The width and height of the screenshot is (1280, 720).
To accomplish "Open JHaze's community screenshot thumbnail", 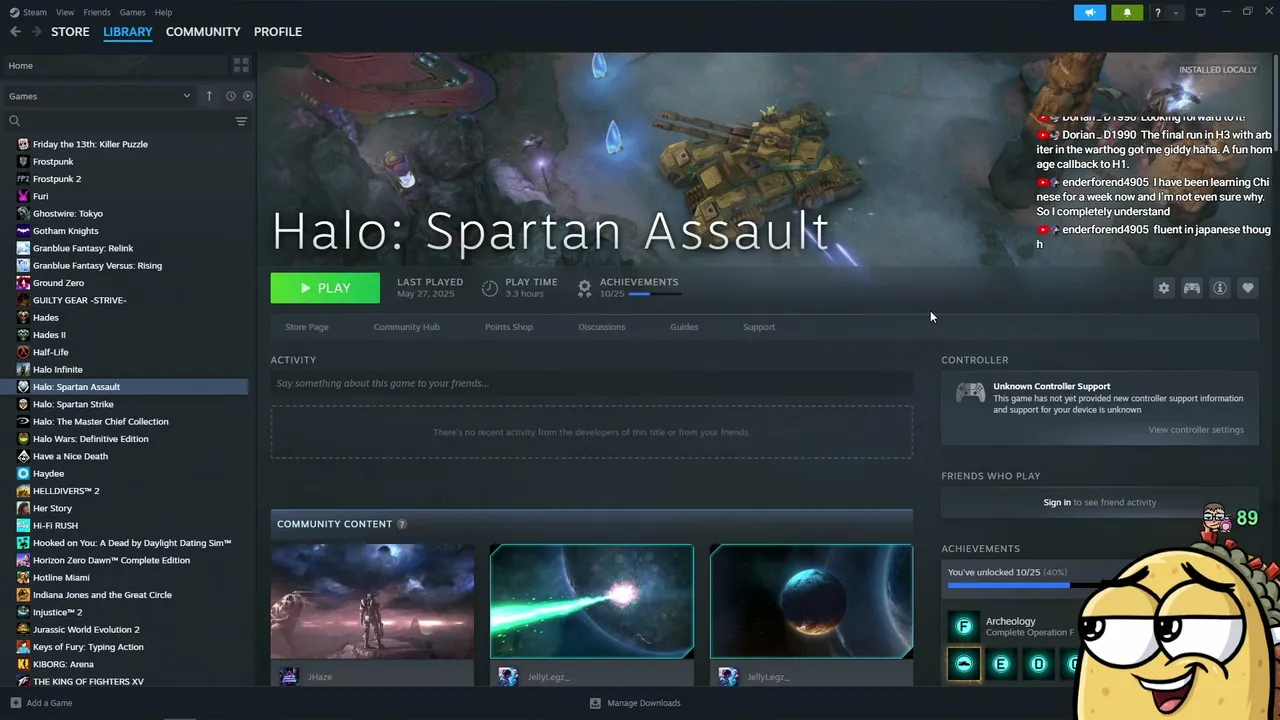I will 372,602.
